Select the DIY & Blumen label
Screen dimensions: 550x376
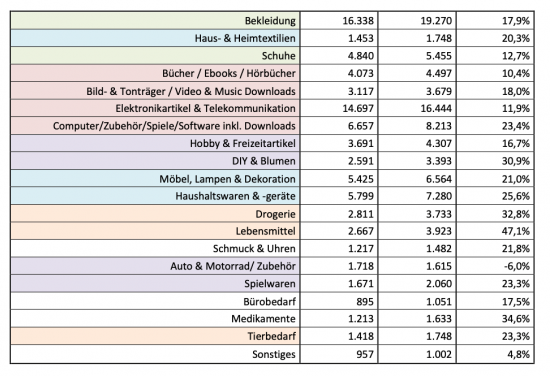coord(264,161)
